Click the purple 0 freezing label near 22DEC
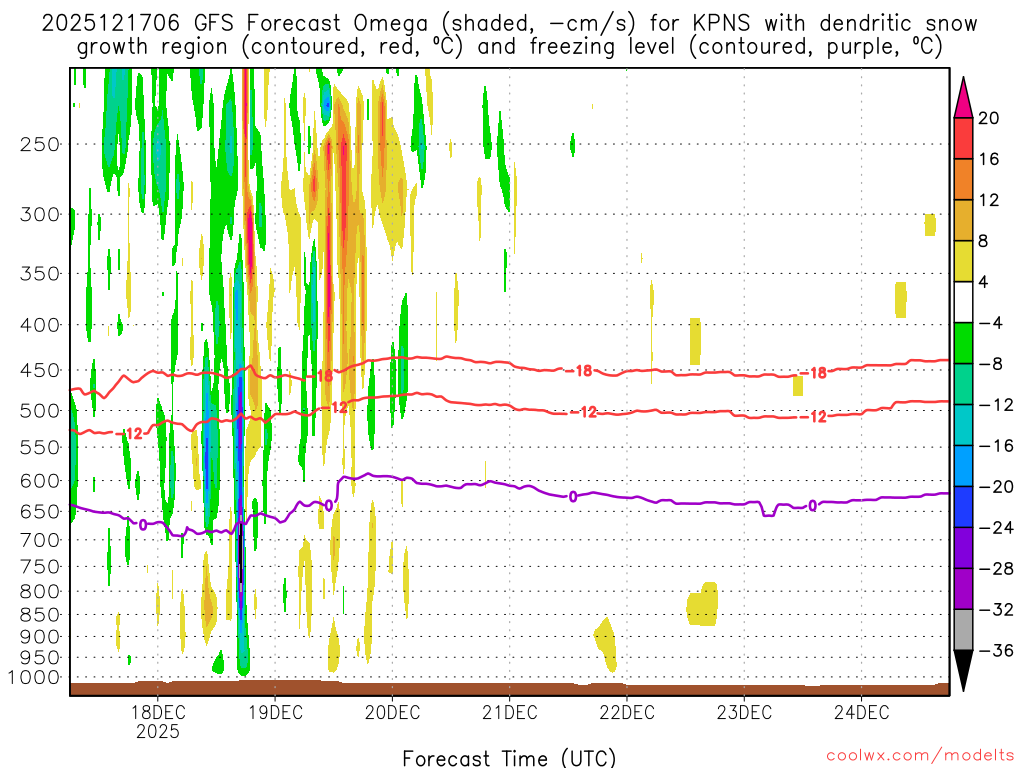The height and width of the screenshot is (768, 1024). click(x=573, y=497)
